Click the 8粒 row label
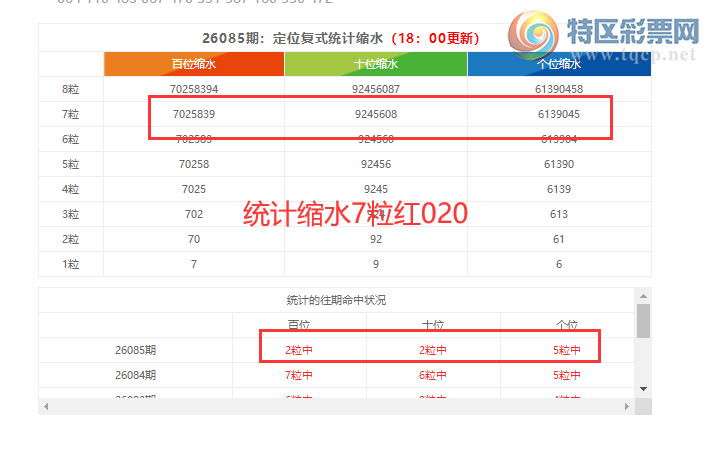 point(71,89)
